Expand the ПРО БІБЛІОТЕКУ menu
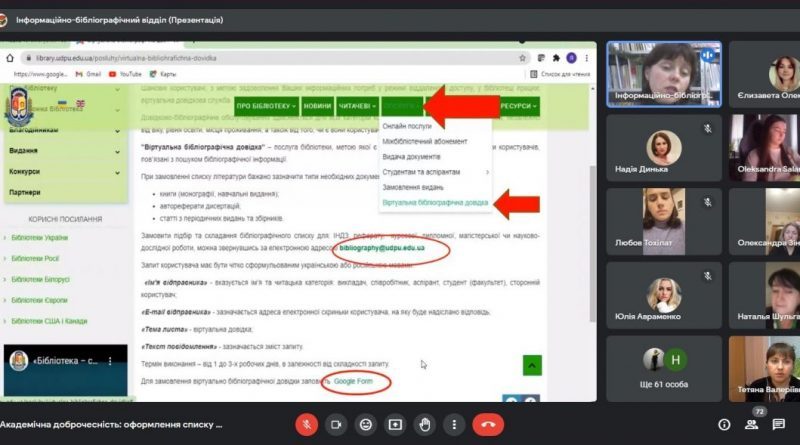 point(266,106)
